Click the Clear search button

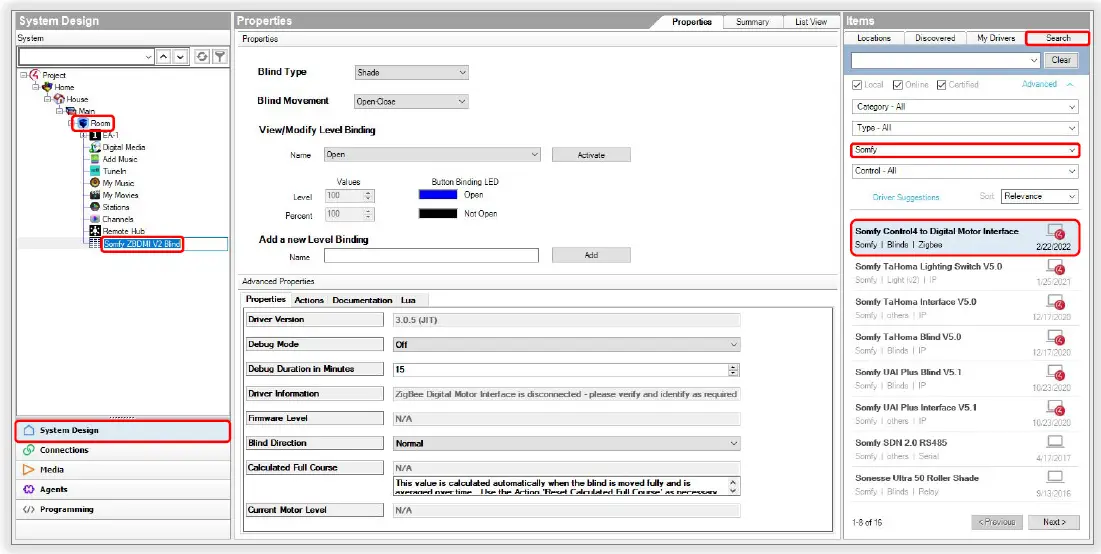[1061, 60]
